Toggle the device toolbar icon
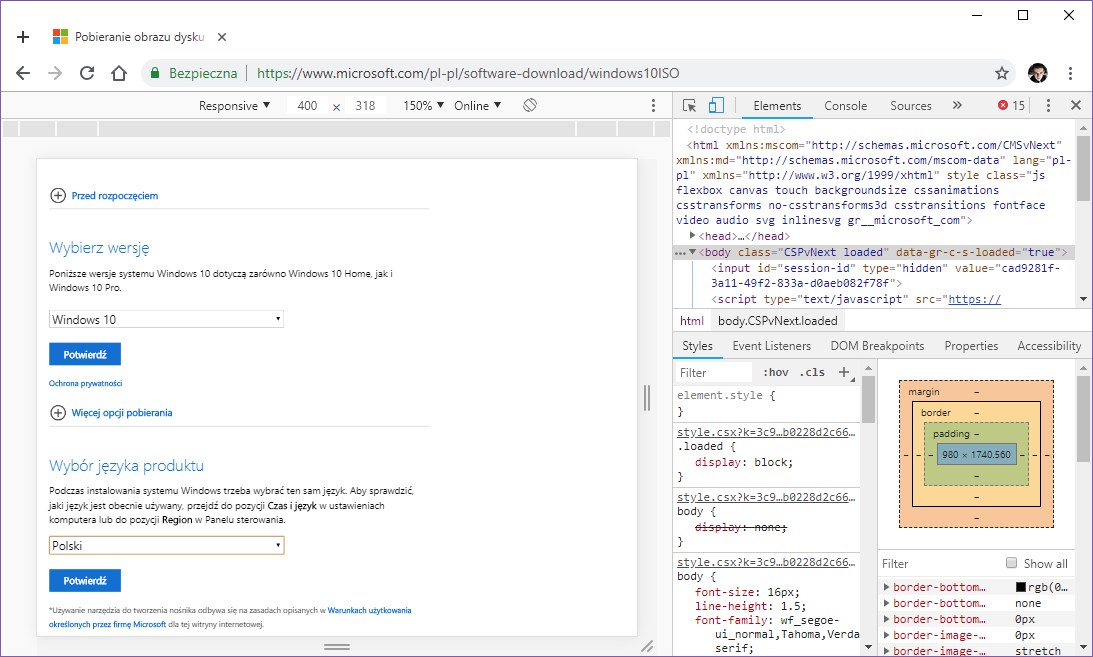This screenshot has height=657, width=1093. click(x=716, y=105)
